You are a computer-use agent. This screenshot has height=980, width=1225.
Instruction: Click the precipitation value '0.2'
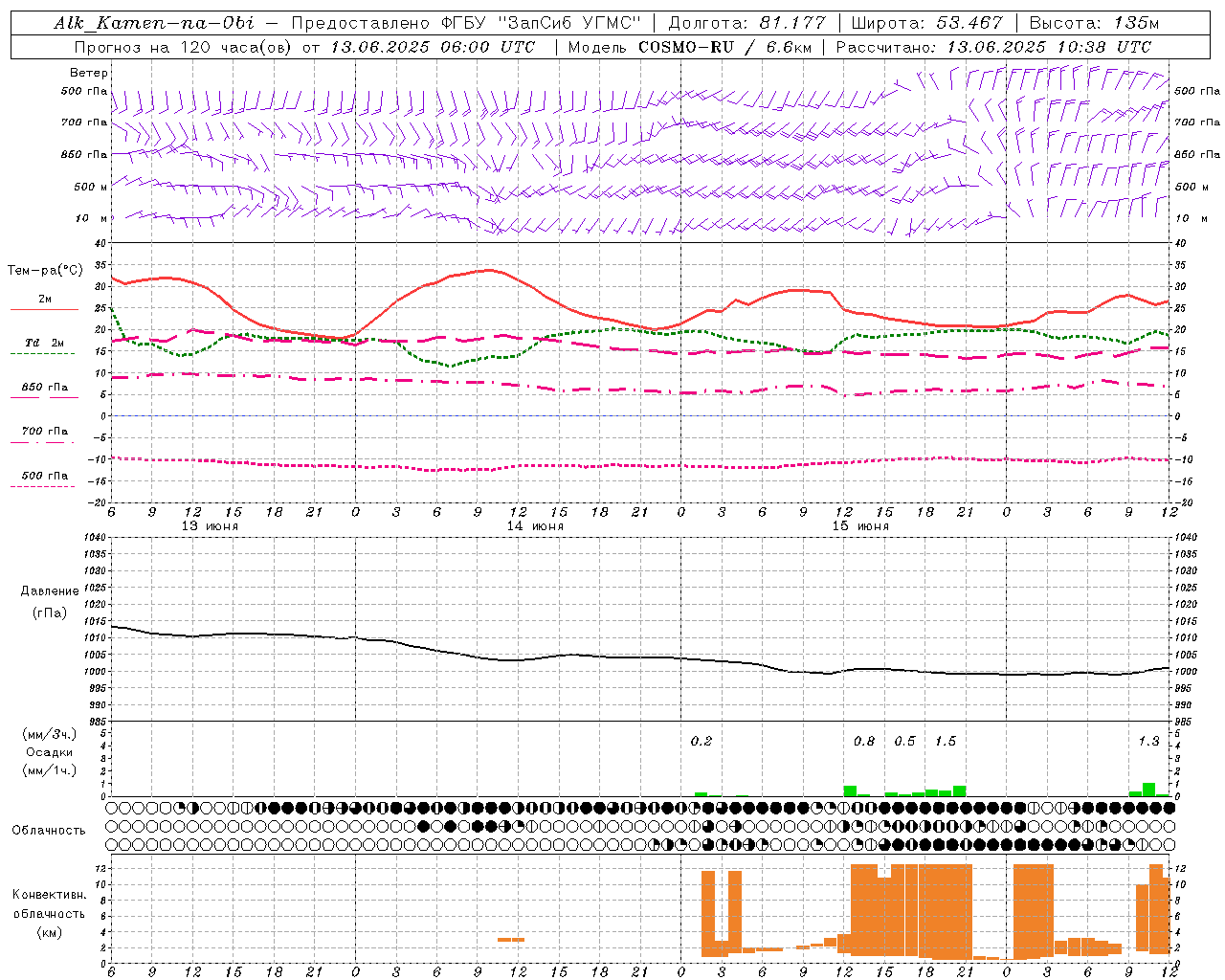[702, 741]
